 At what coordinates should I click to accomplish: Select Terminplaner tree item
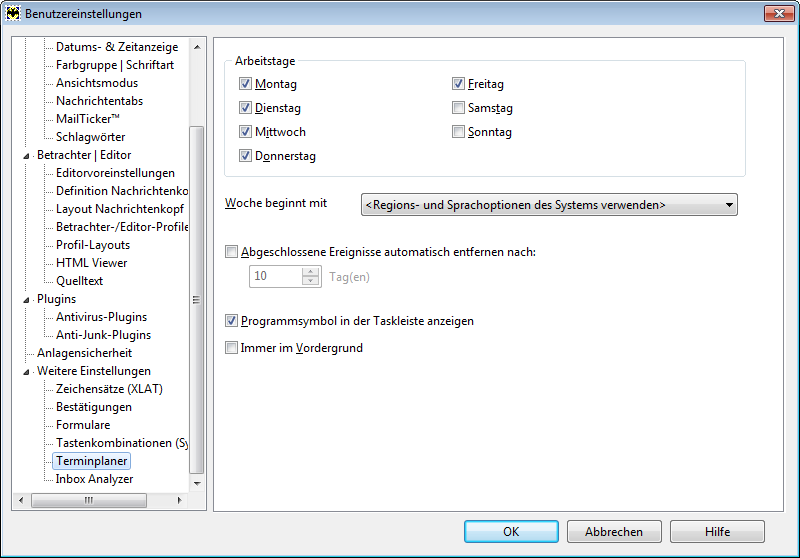92,461
